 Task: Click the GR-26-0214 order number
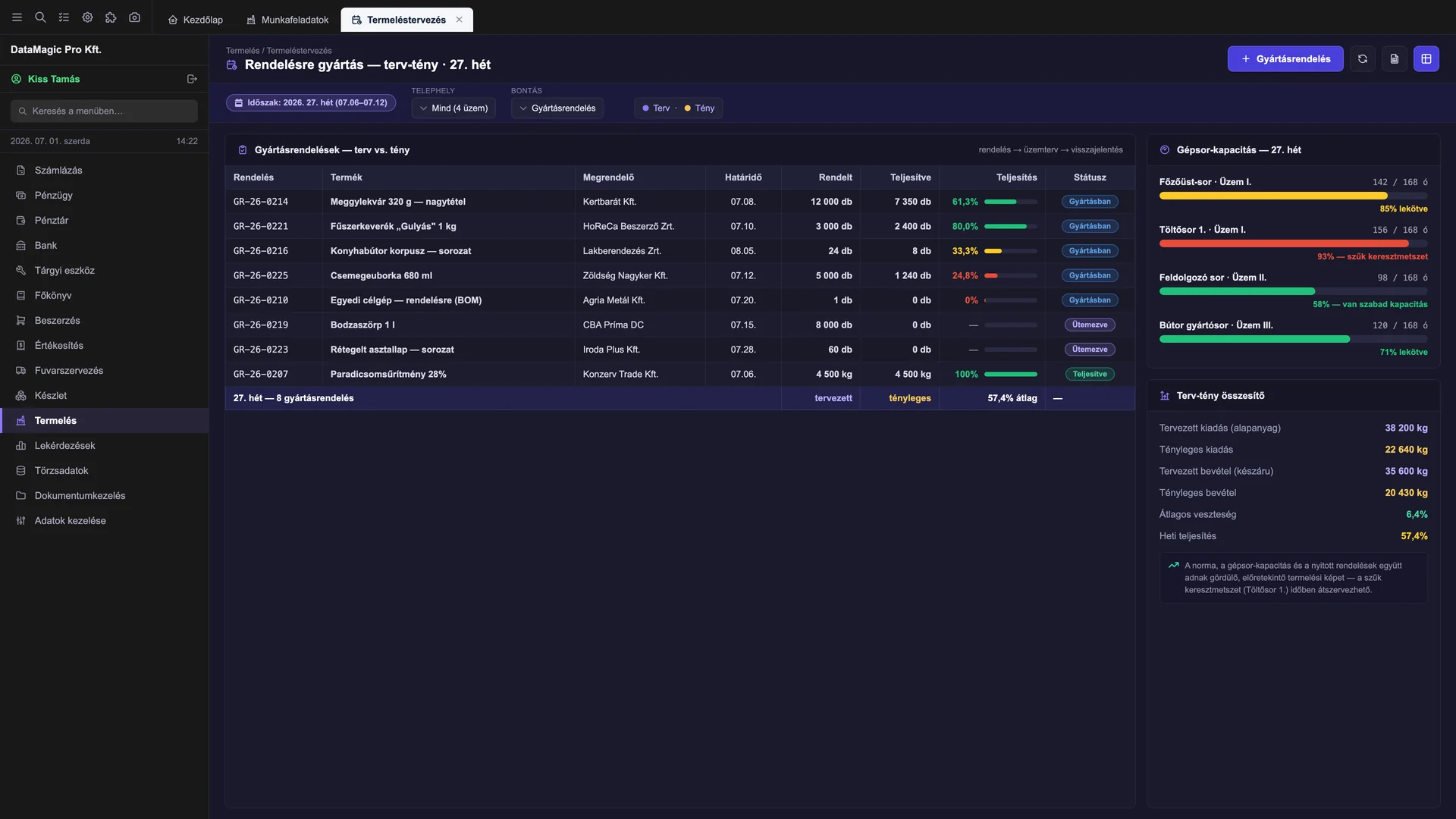pos(261,202)
